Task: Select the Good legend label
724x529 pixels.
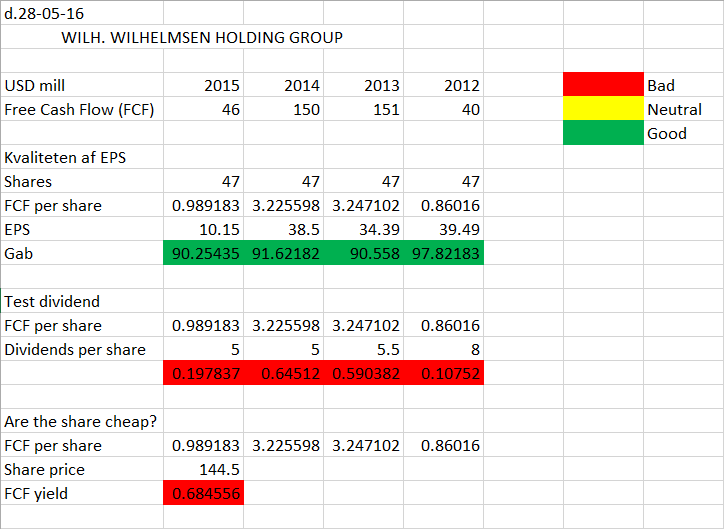Action: coord(667,133)
